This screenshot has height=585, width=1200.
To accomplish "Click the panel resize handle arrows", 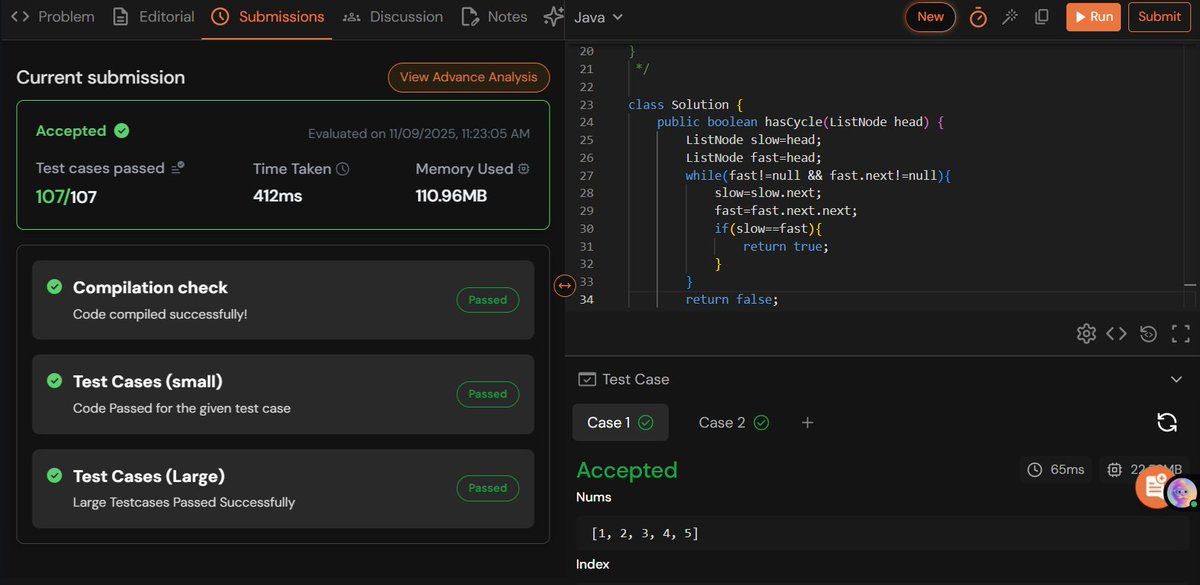I will [564, 286].
